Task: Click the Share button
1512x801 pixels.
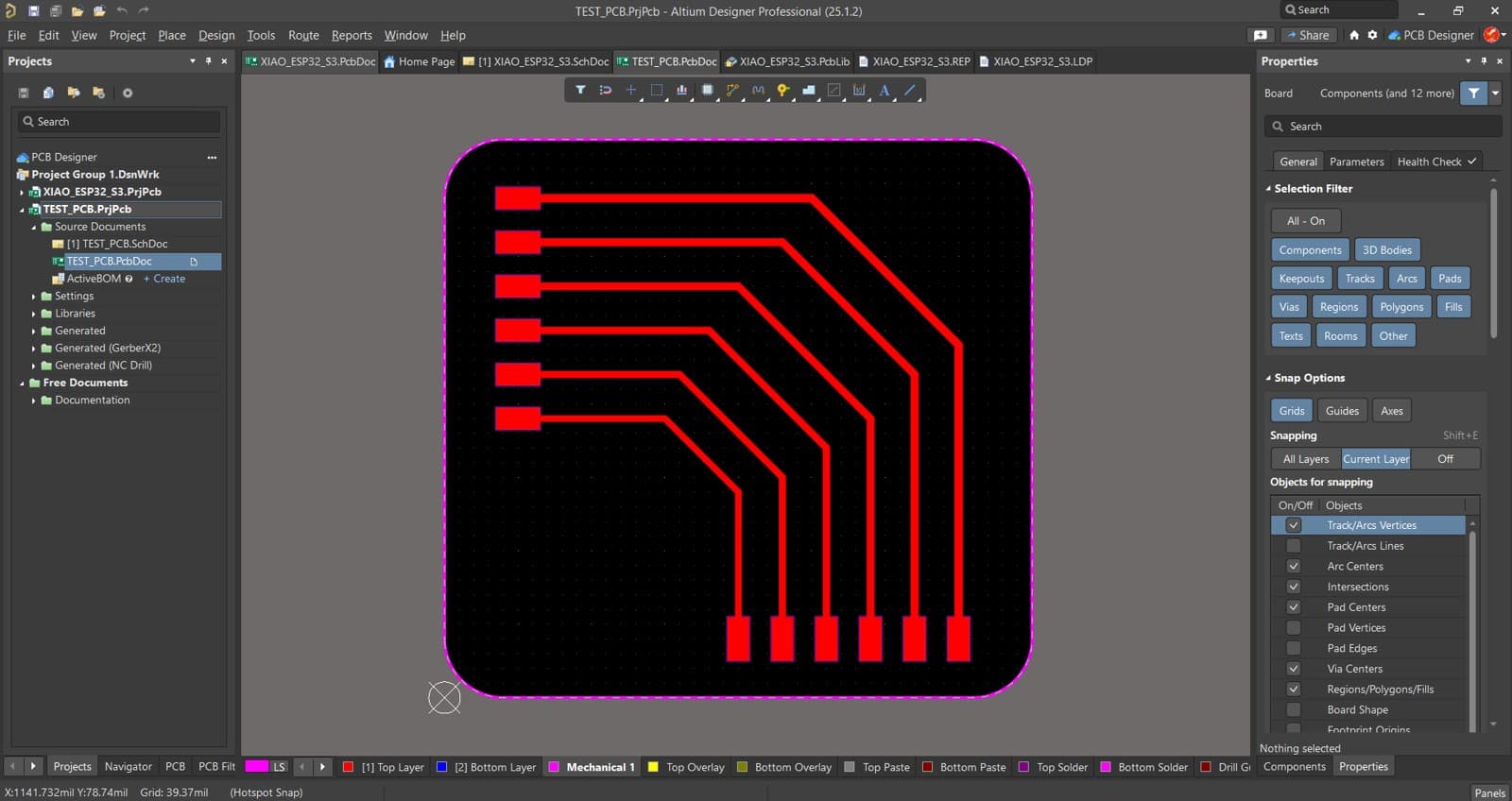Action: click(1308, 35)
